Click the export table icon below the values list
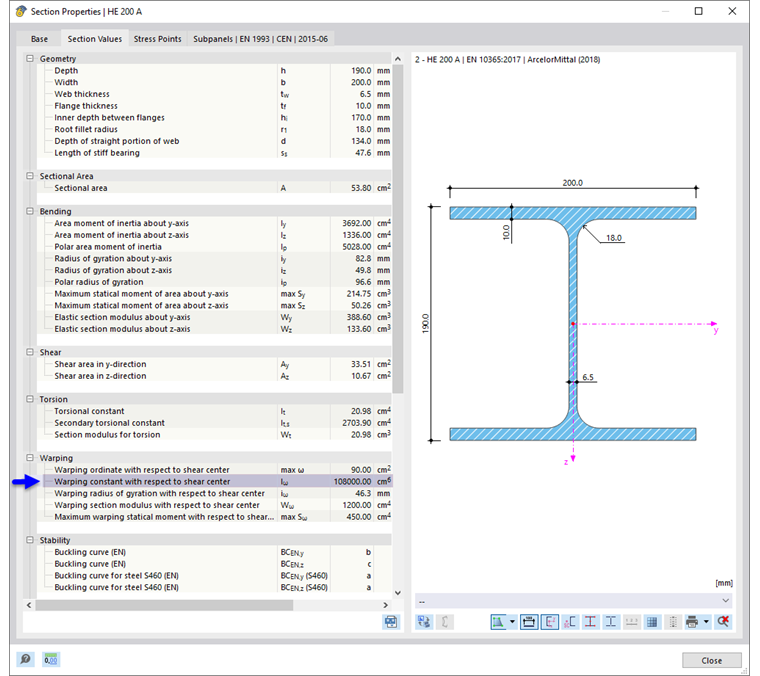760x676 pixels. click(391, 622)
